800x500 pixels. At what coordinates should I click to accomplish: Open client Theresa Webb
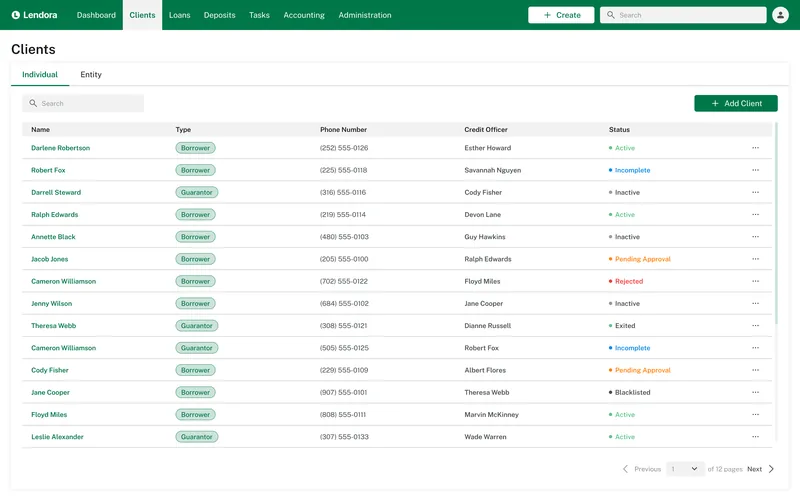click(54, 326)
